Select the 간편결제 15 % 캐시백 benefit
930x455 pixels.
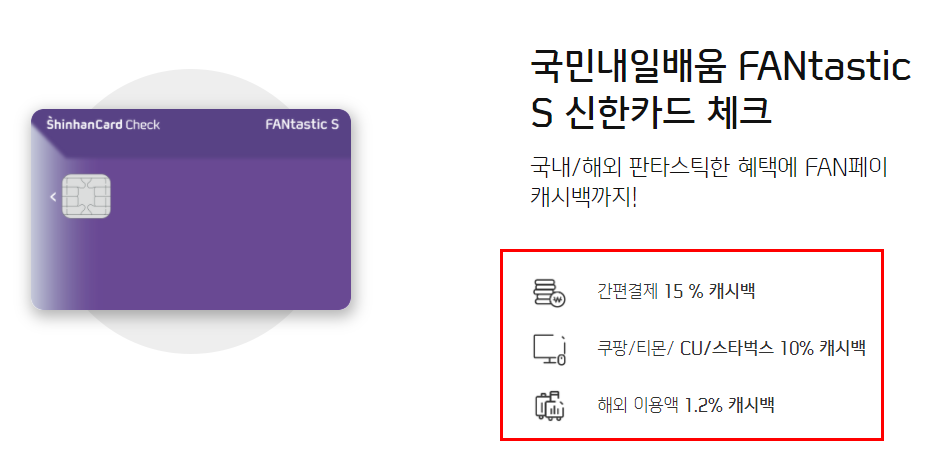676,291
